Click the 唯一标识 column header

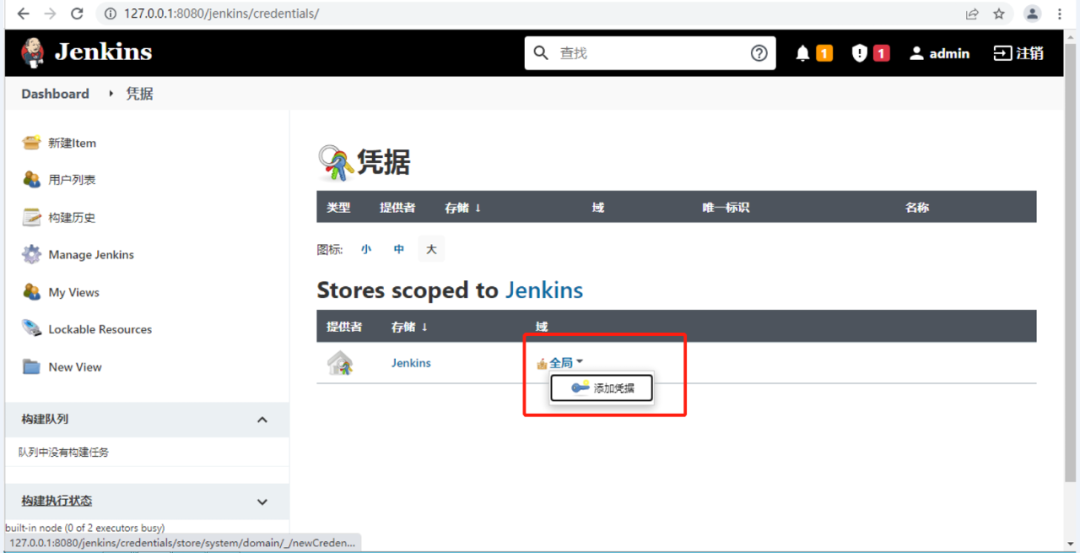(x=726, y=207)
